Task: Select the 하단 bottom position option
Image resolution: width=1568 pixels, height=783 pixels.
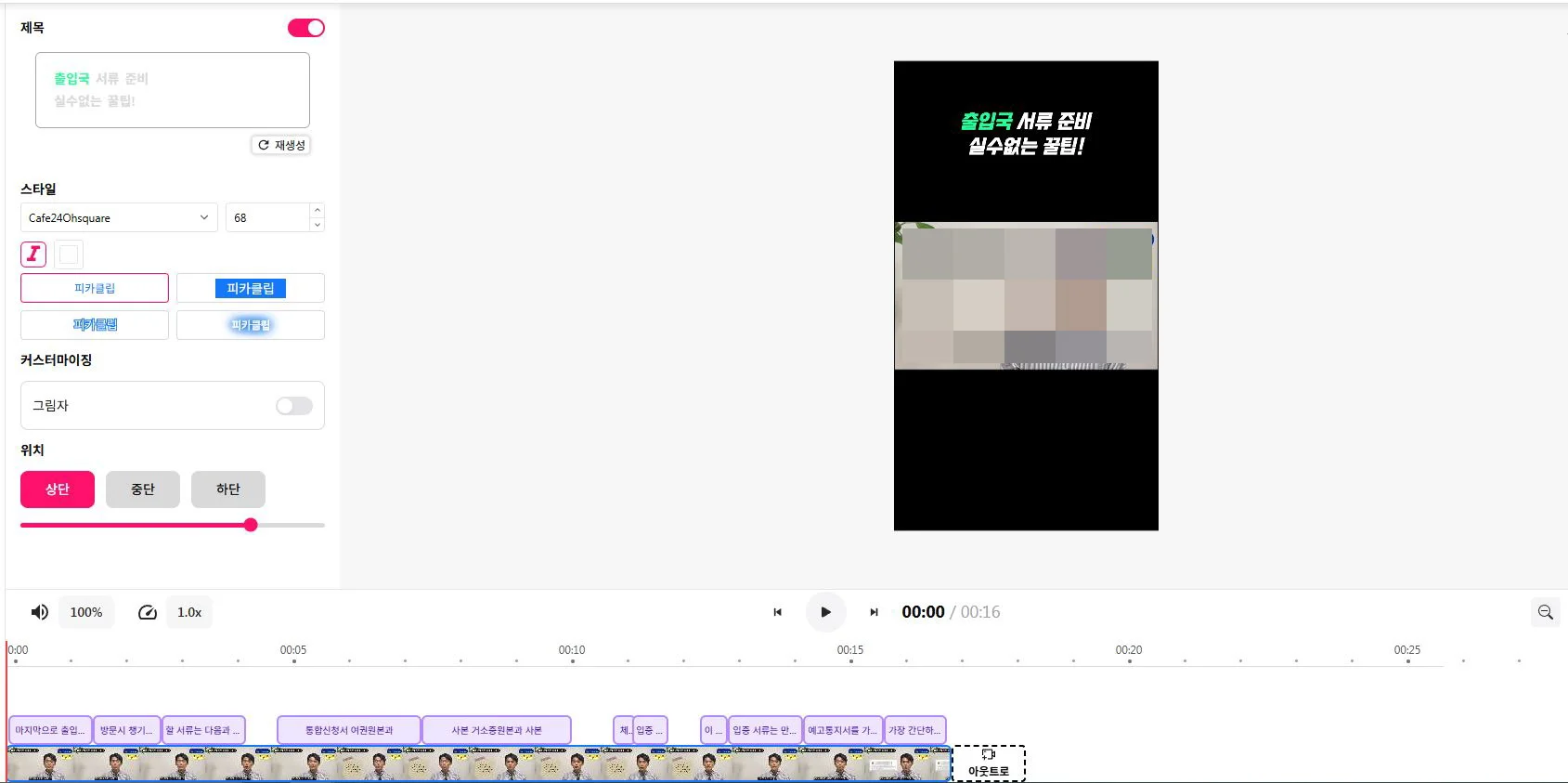Action: (228, 489)
